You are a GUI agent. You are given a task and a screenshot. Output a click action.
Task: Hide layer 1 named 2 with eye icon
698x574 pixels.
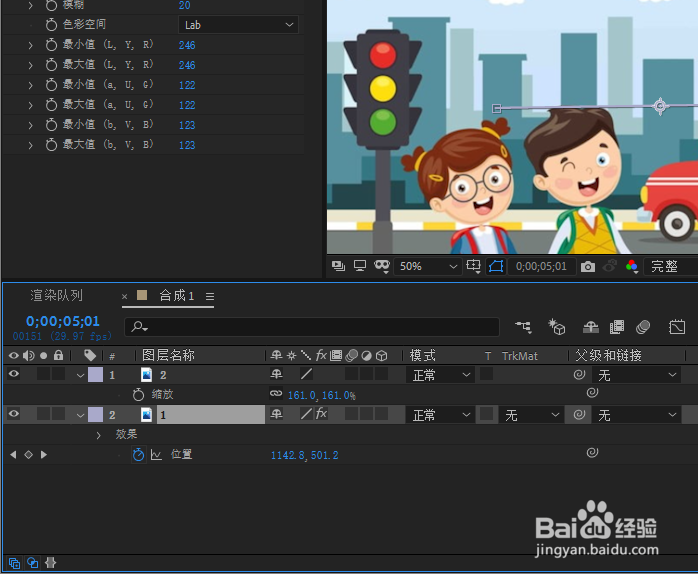[x=14, y=374]
